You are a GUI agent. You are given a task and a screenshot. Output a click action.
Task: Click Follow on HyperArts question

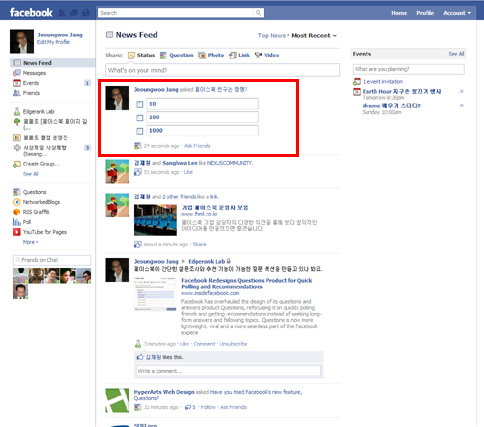[x=208, y=407]
